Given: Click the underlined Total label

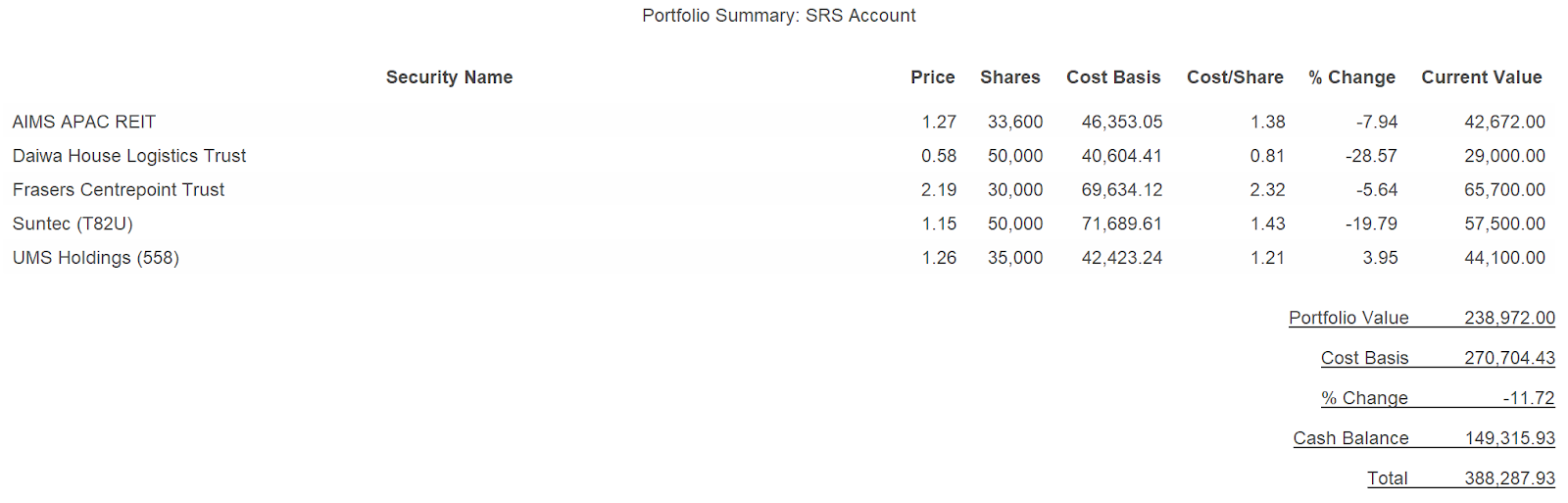Looking at the screenshot, I should (1387, 478).
